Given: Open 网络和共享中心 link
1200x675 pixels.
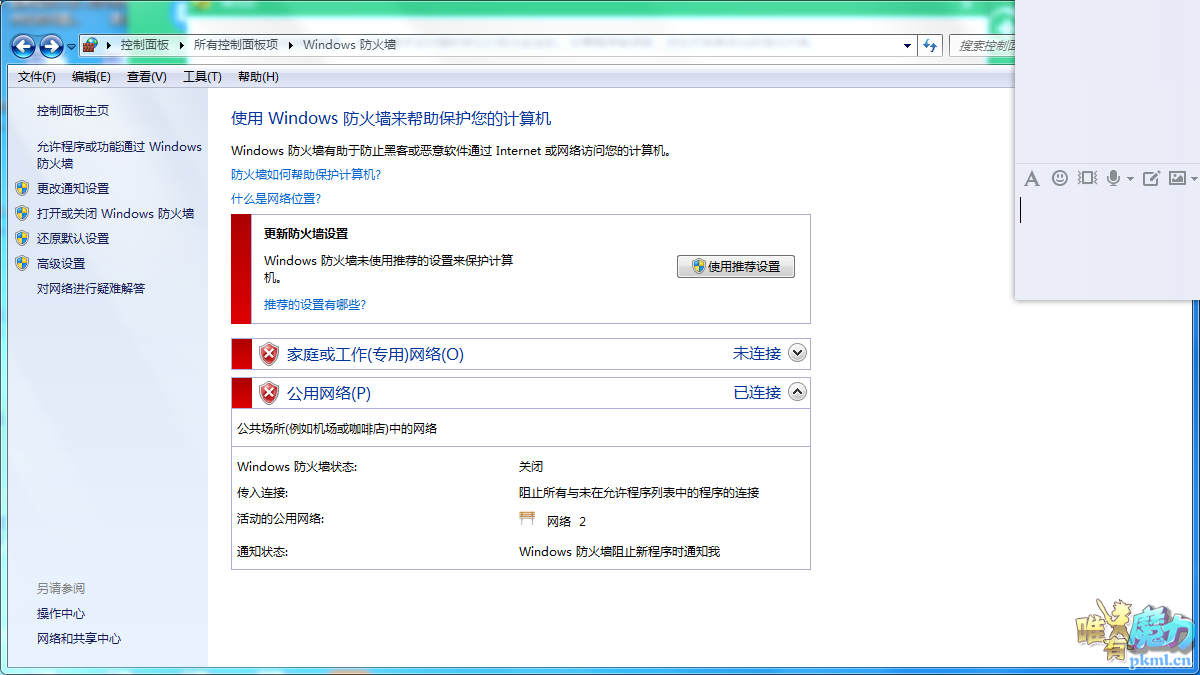Looking at the screenshot, I should (79, 638).
